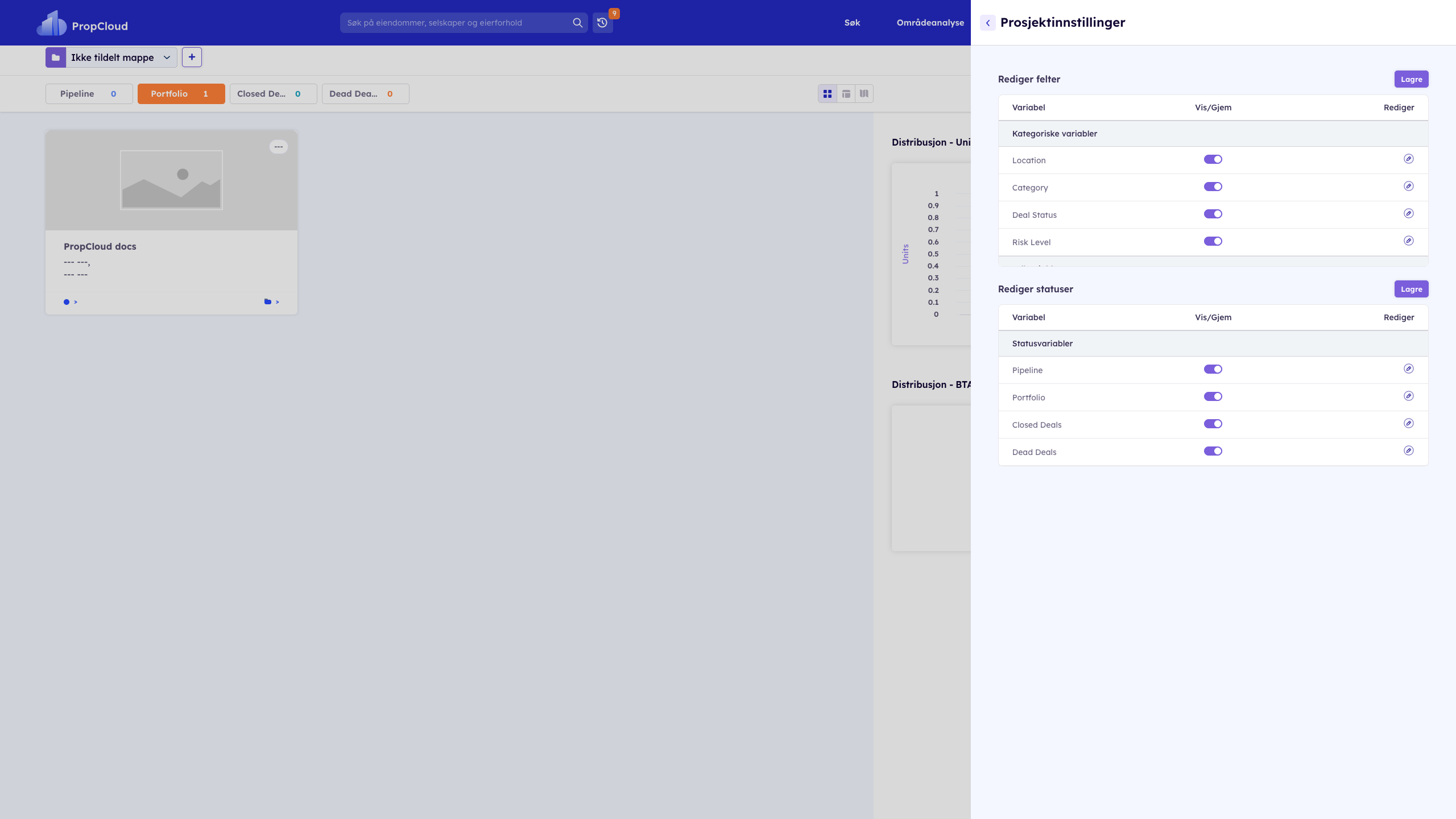Click the PropCloud logo
This screenshot has width=1456, height=819.
point(82,23)
